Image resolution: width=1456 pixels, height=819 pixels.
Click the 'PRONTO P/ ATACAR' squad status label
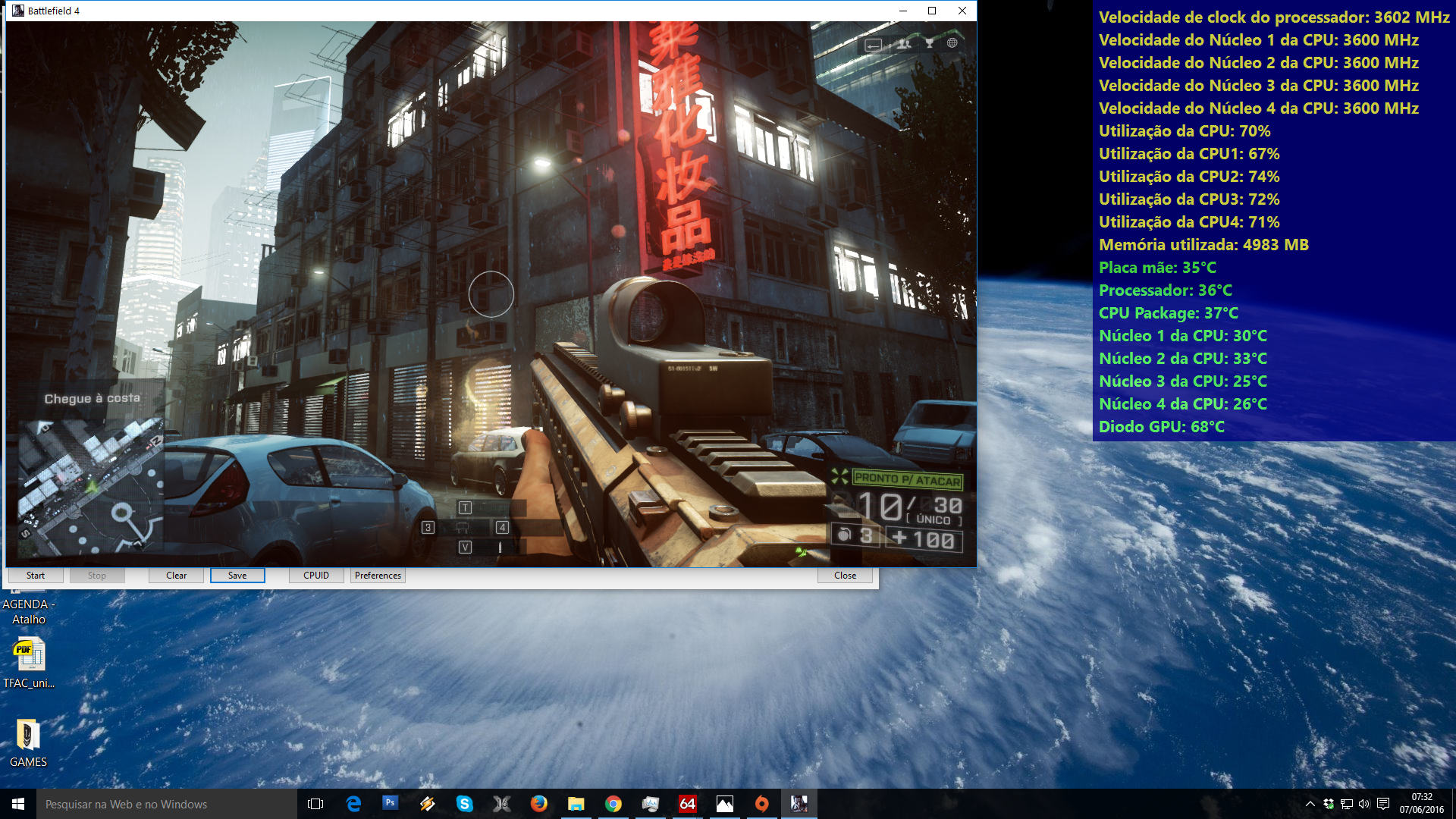click(x=907, y=479)
